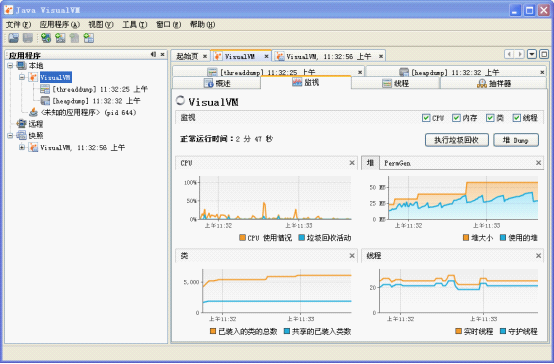The width and height of the screenshot is (554, 364).
Task: Open the 工具 tools menu
Action: click(134, 24)
